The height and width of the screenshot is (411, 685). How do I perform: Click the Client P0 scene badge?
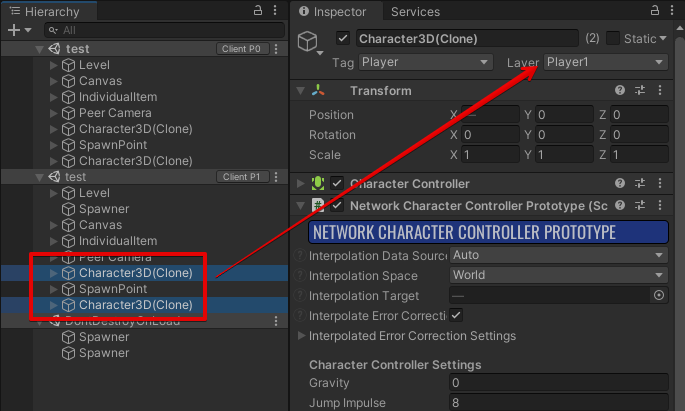tap(242, 49)
